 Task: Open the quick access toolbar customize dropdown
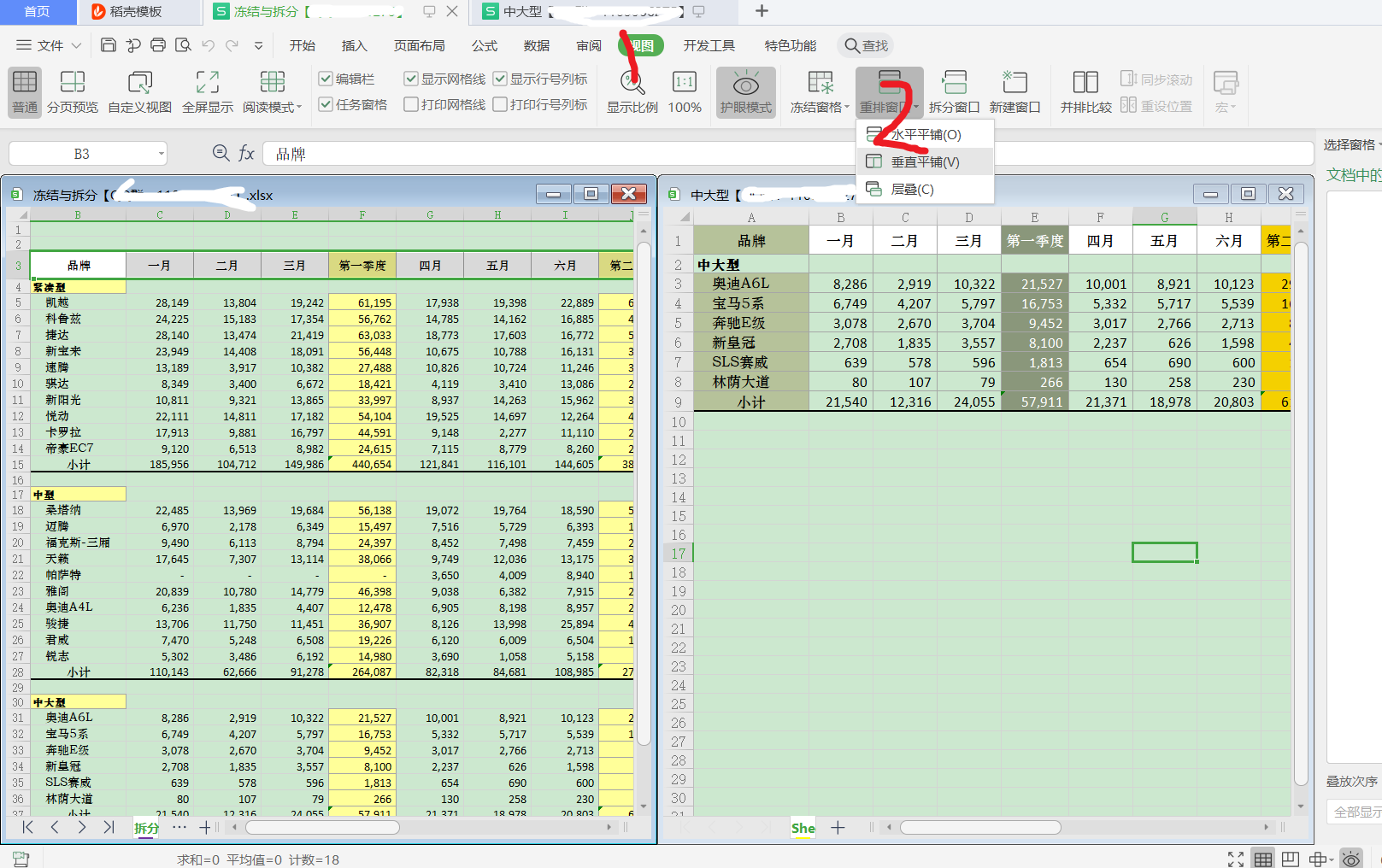(x=258, y=45)
